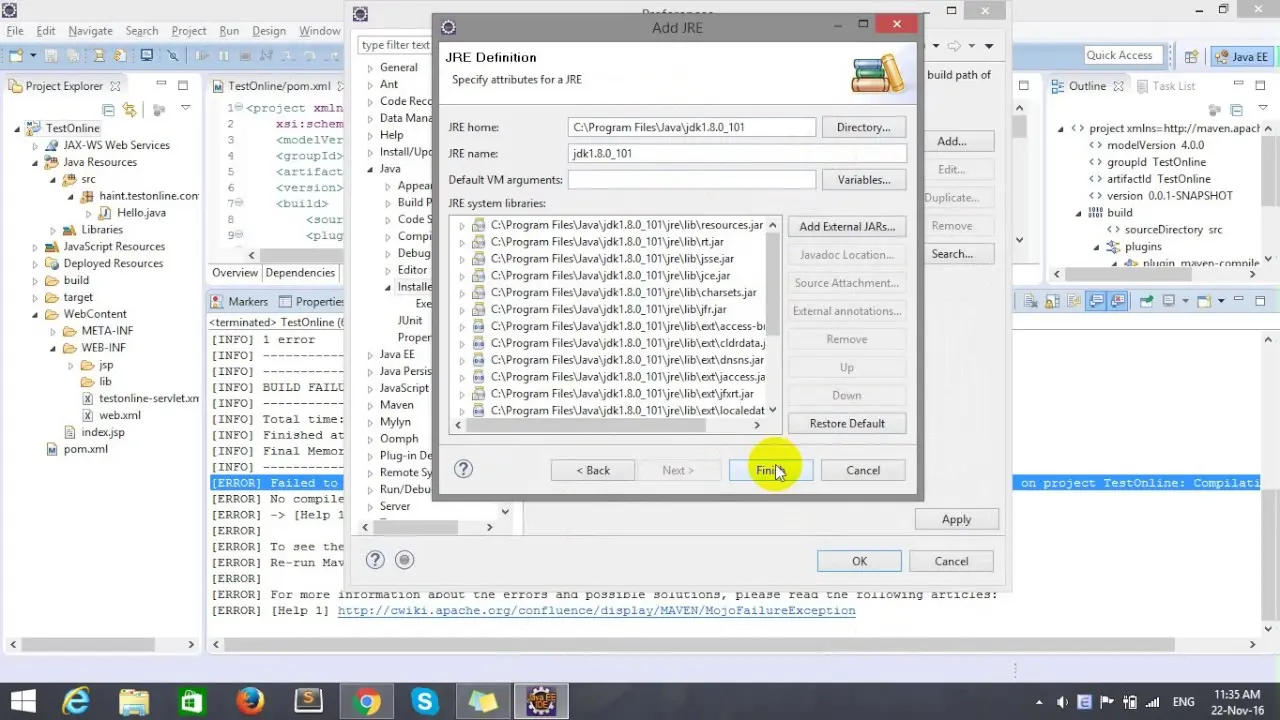Viewport: 1280px width, 720px height.
Task: Click the import/export preferences icon
Action: (404, 560)
